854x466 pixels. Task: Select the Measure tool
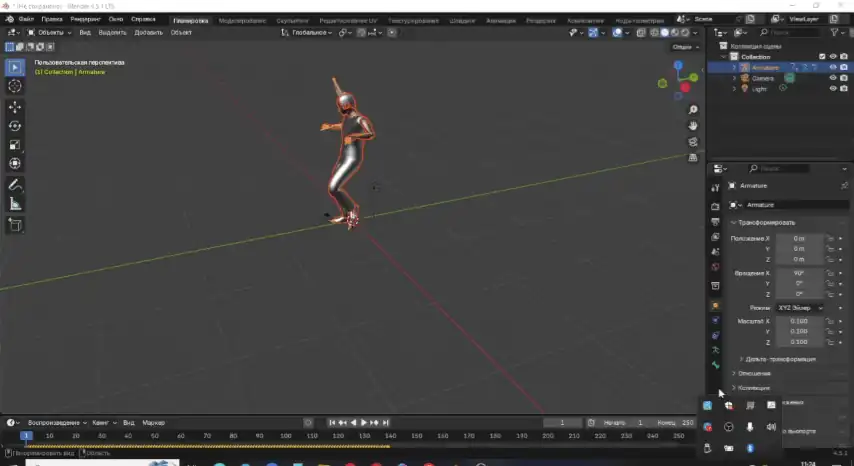coord(15,204)
